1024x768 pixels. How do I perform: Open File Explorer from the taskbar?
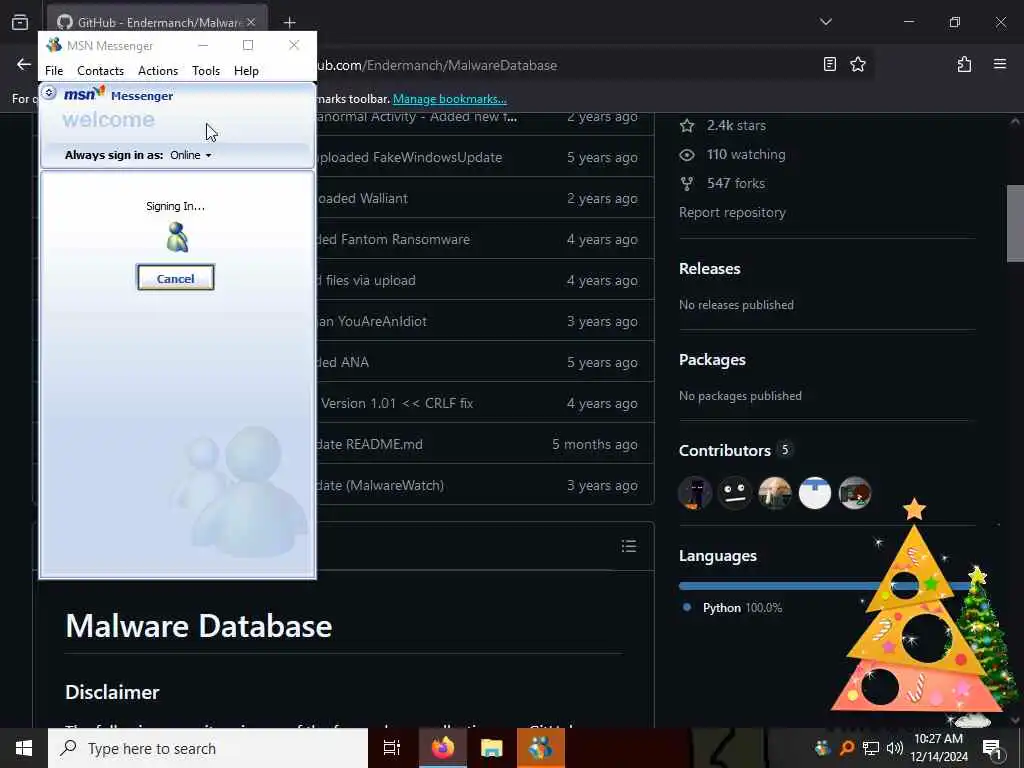[x=492, y=748]
